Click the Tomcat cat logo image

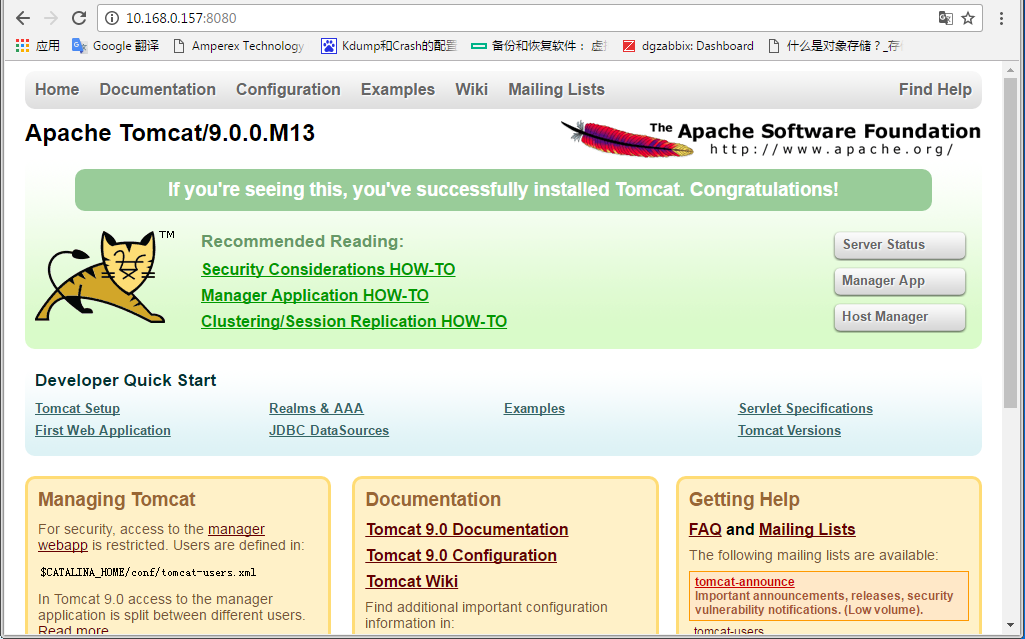click(98, 277)
